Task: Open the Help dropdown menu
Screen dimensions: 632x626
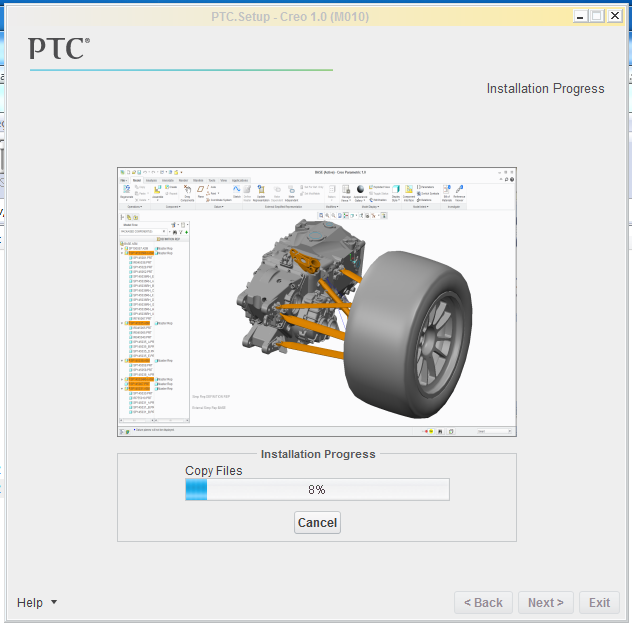Action: point(37,602)
